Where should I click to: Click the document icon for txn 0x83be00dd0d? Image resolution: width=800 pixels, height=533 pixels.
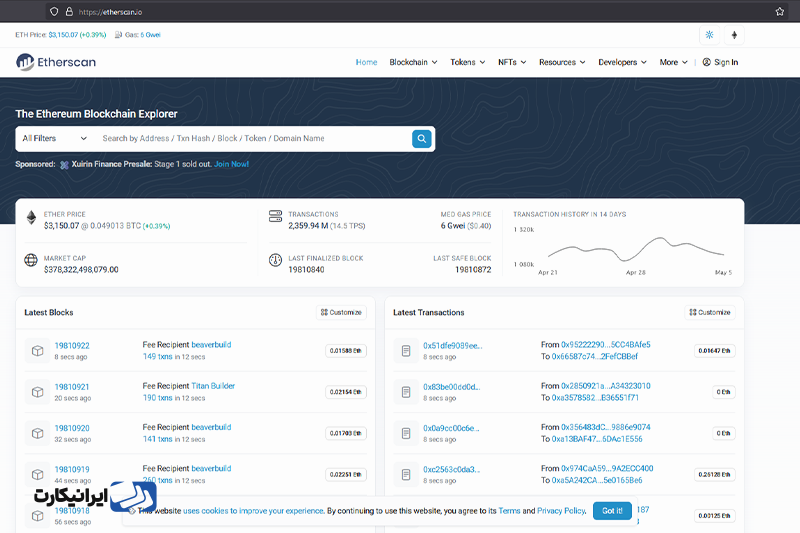(x=406, y=392)
